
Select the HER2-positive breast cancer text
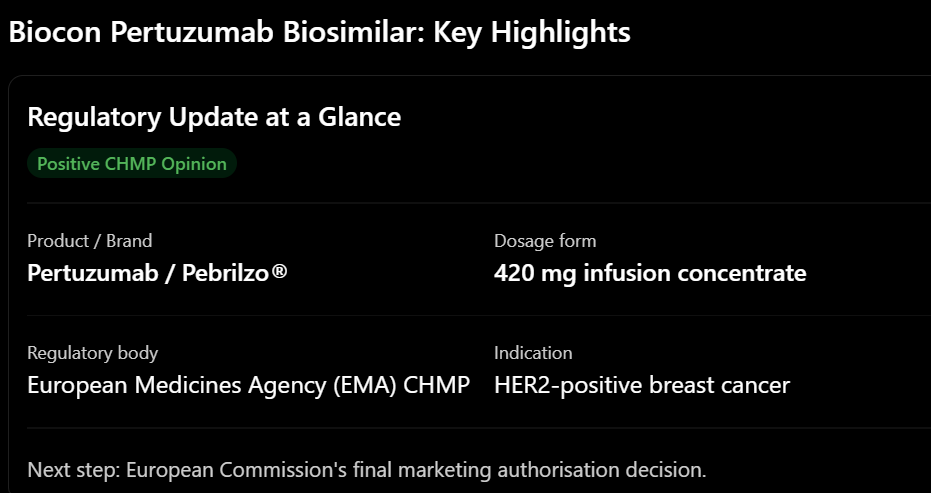[x=642, y=385]
